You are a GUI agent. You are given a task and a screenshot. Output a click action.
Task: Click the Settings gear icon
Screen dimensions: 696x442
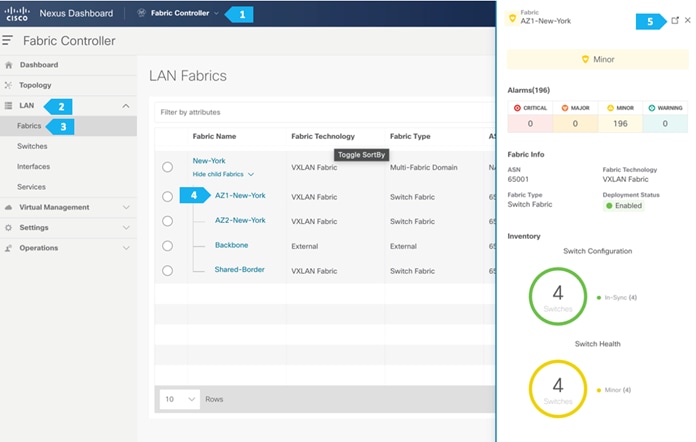8,228
